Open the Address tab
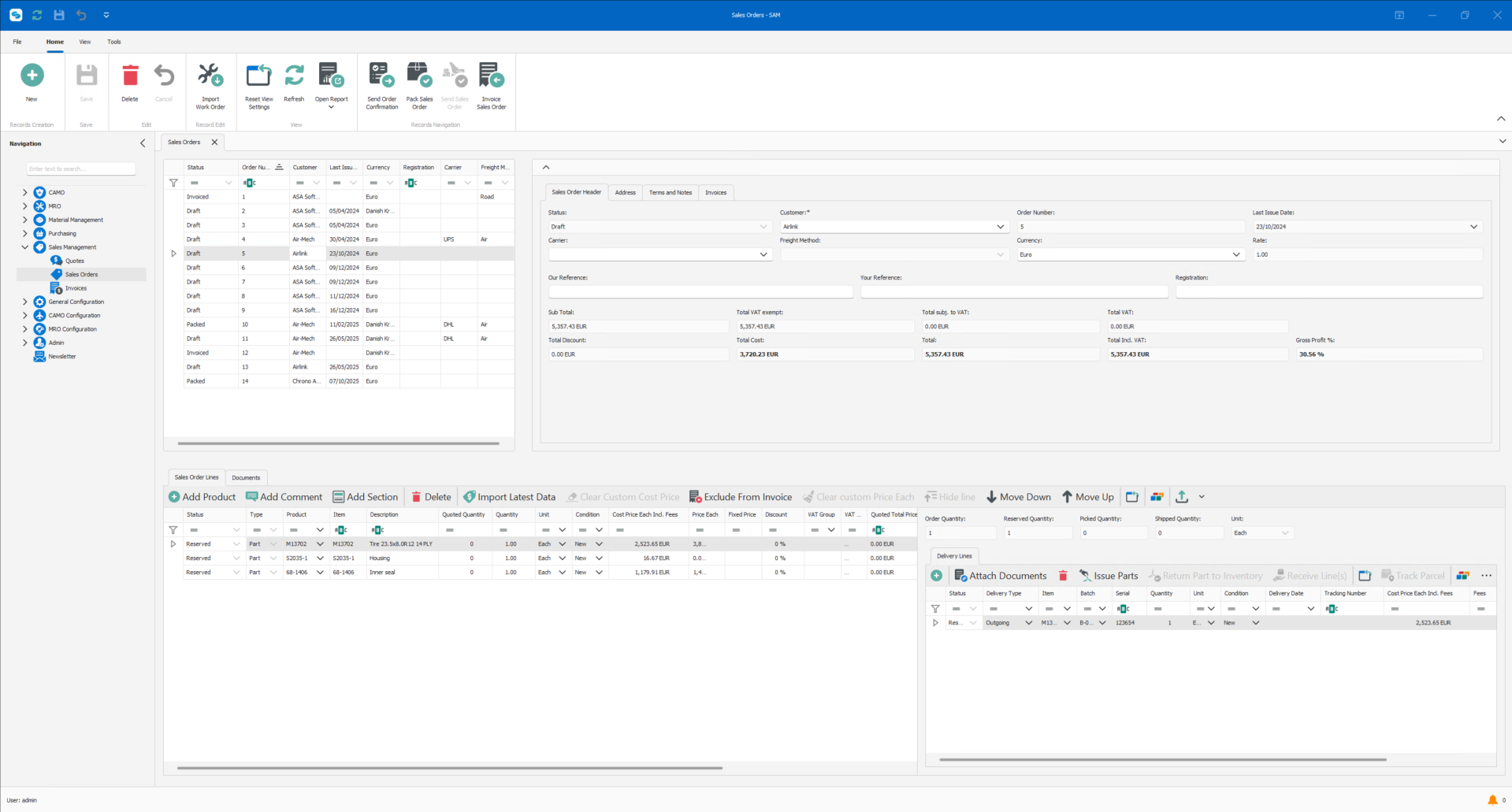 (626, 192)
